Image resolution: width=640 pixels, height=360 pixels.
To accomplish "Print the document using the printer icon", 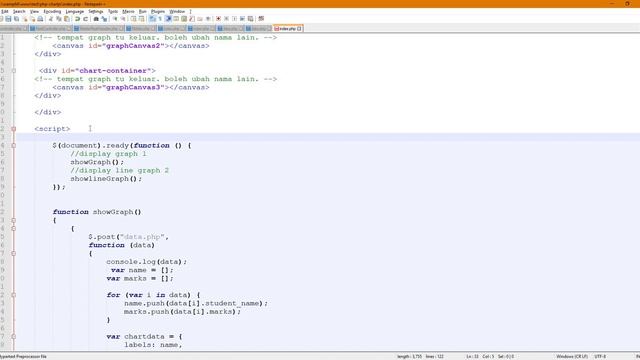I will click(40, 19).
